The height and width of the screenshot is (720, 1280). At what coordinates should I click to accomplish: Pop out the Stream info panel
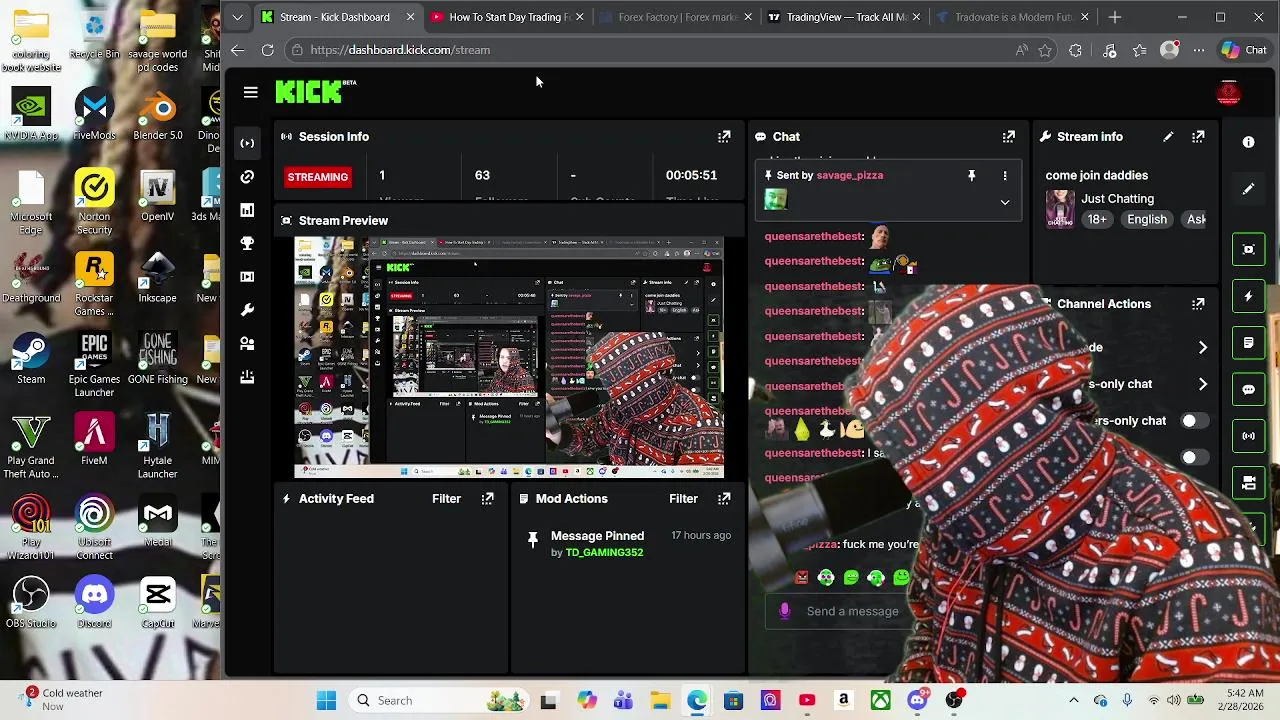[x=1198, y=136]
